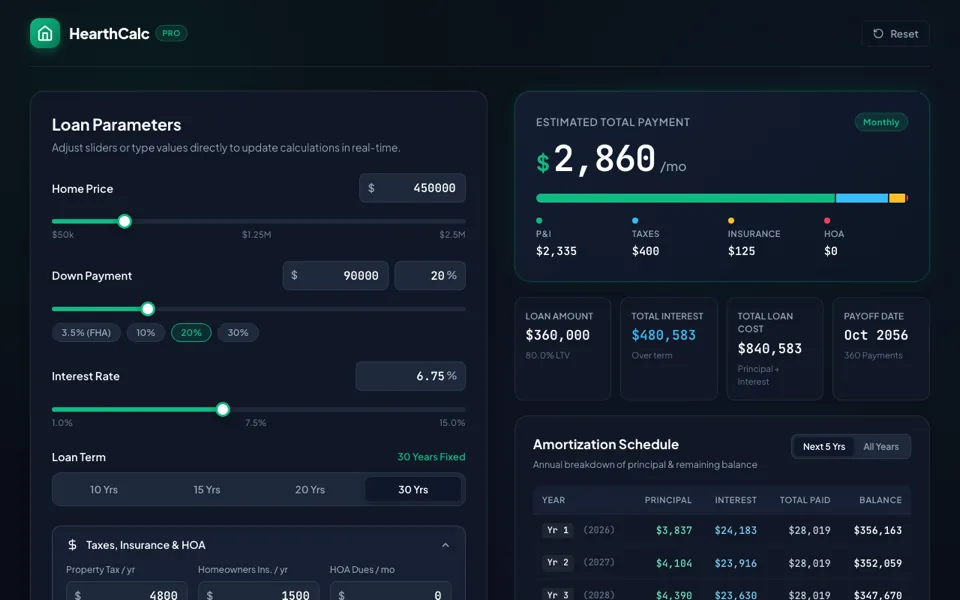
Task: Click the 30 Years Fixed label
Action: 431,457
